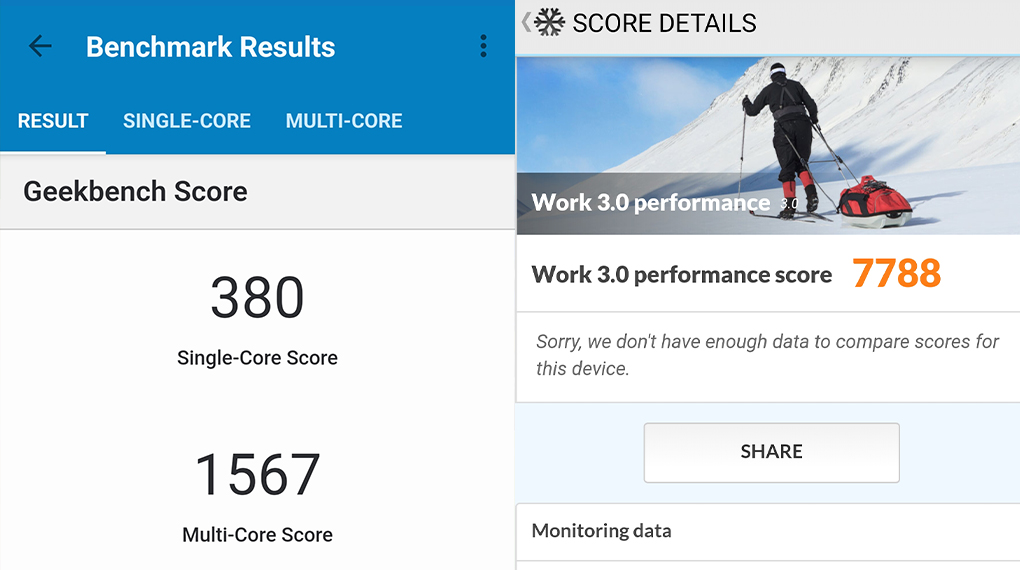The width and height of the screenshot is (1020, 570).
Task: Tap the back chevron beside Score Details
Action: [x=526, y=22]
